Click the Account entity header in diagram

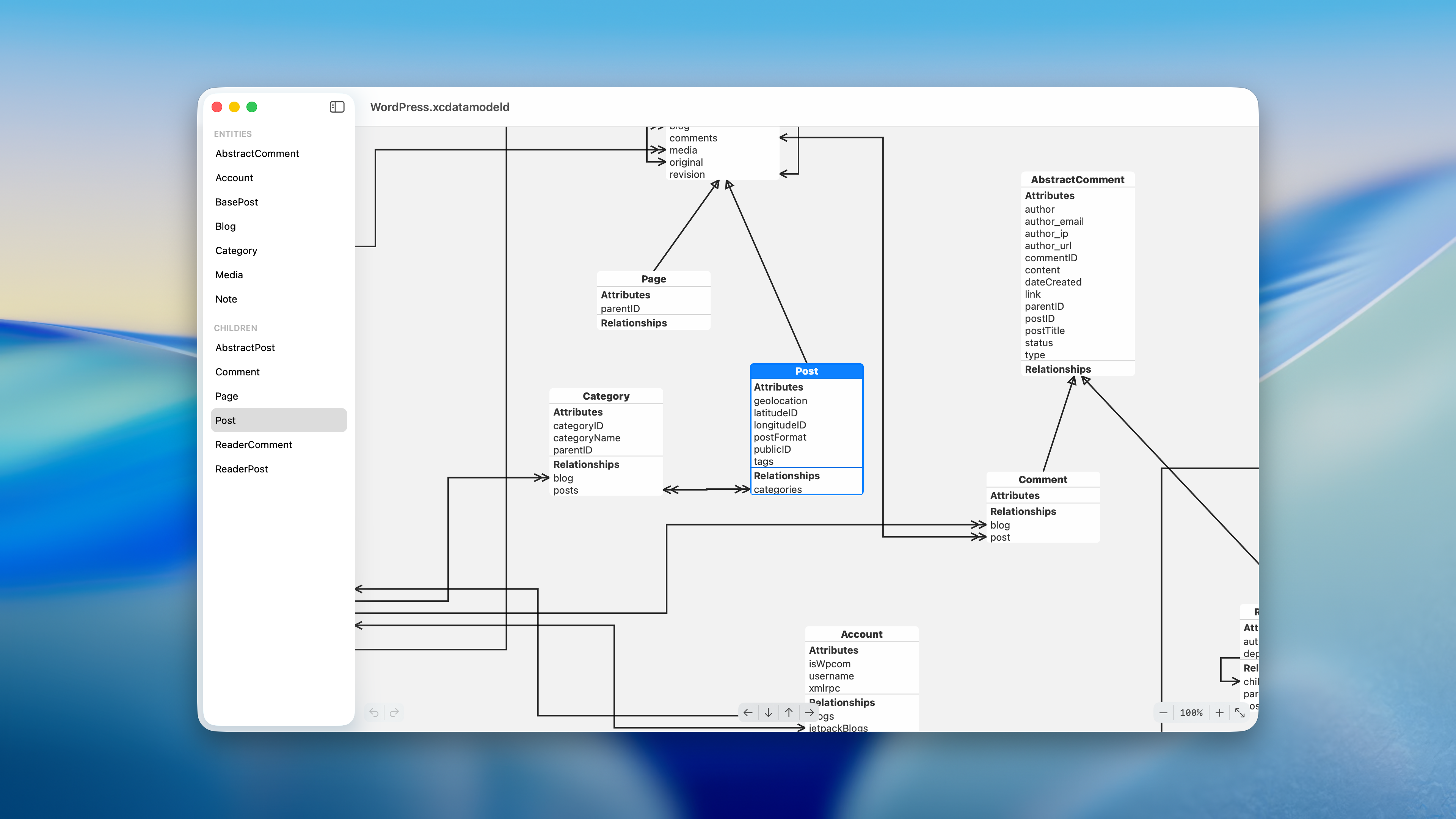point(861,634)
